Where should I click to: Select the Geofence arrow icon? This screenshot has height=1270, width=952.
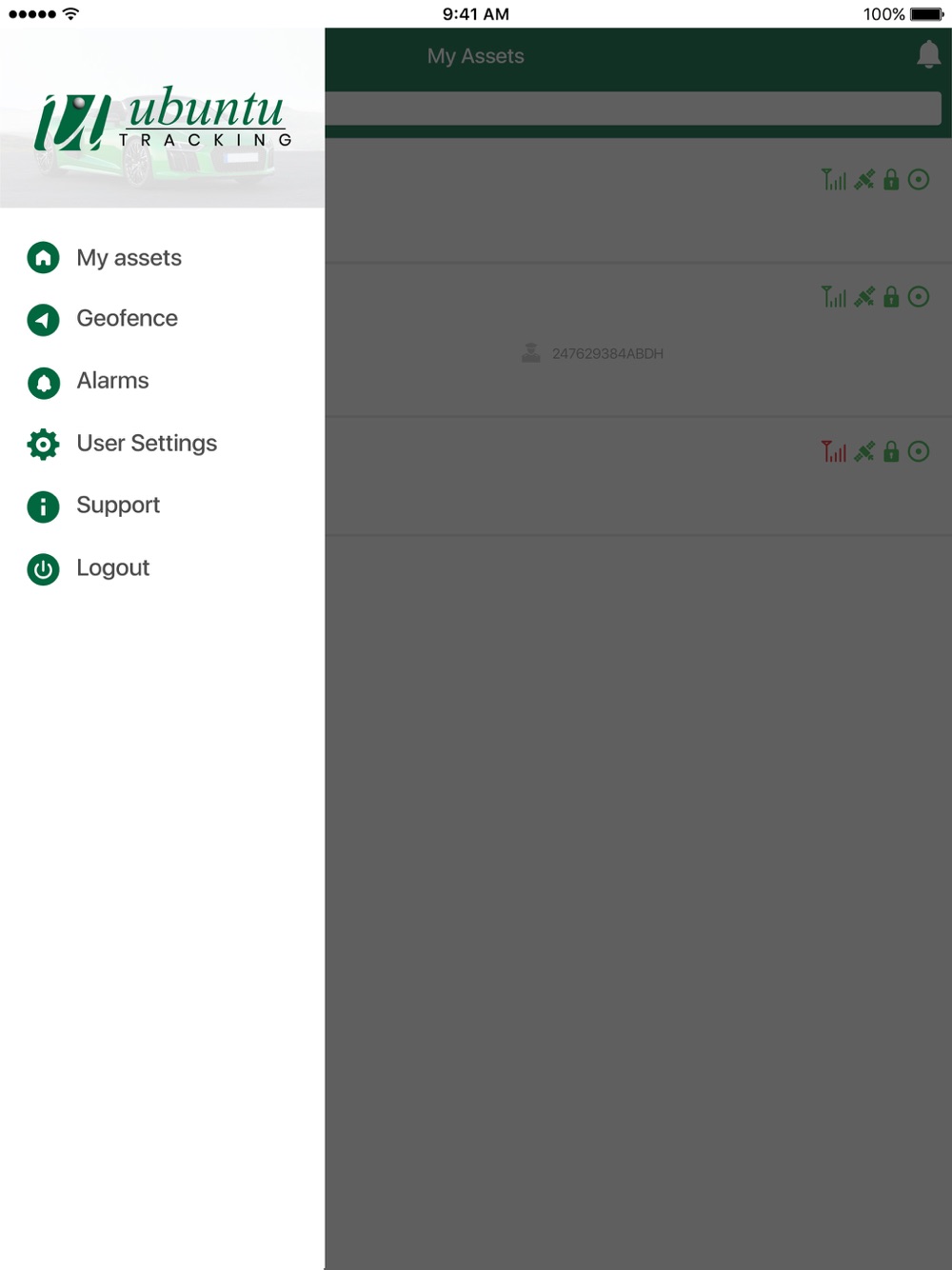point(43,320)
